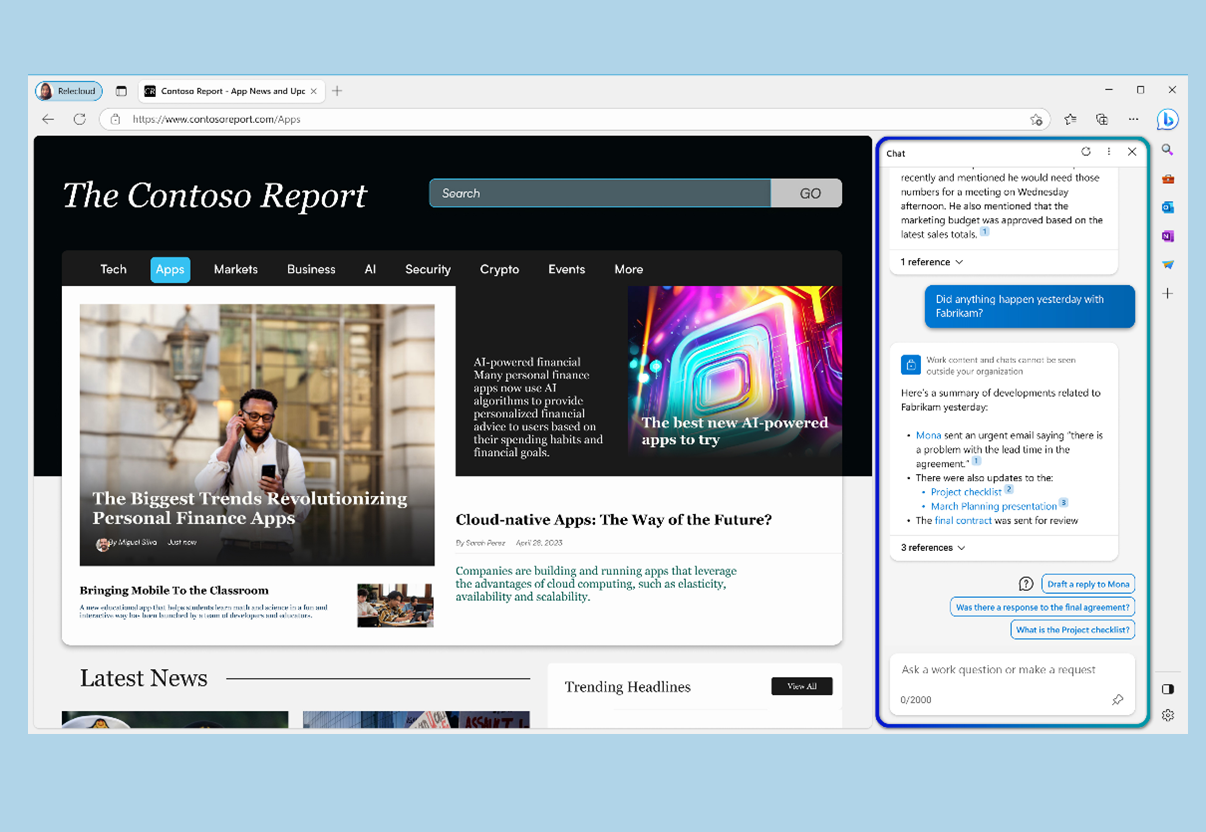Select the Tech navigation tab
Viewport: 1206px width, 832px height.
[114, 269]
